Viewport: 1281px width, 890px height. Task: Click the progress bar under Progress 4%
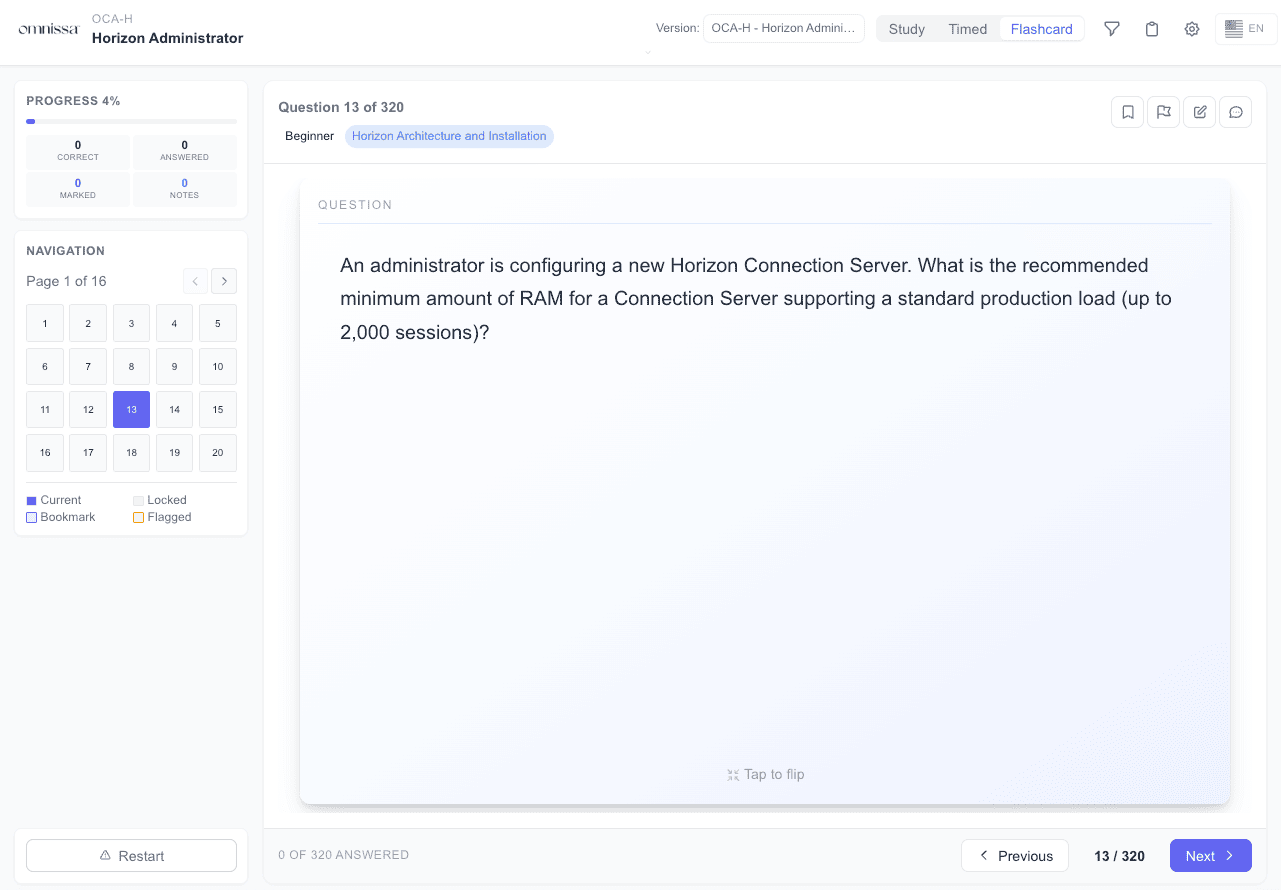[131, 120]
